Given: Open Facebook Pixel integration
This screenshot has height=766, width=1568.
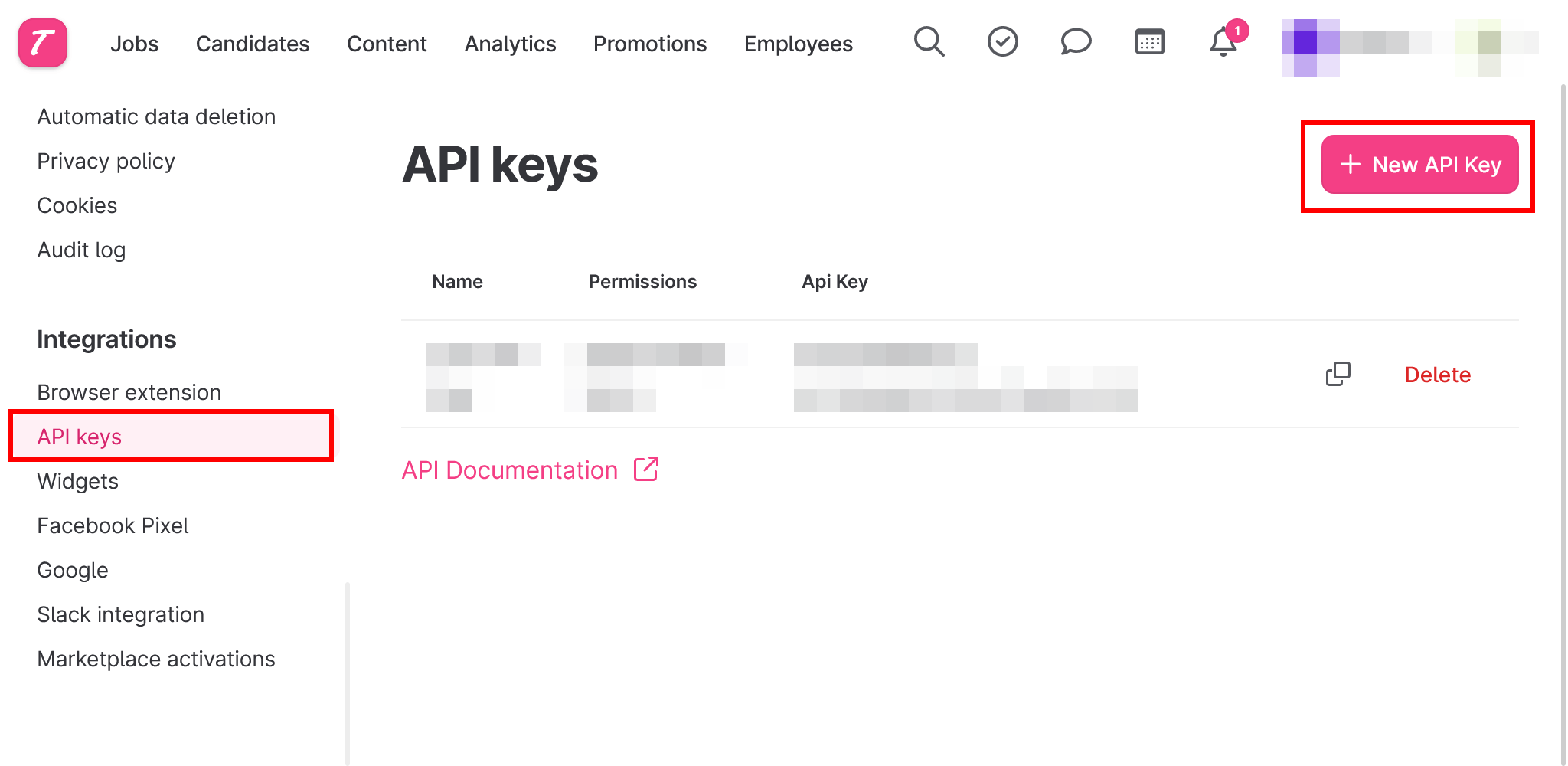Looking at the screenshot, I should [x=113, y=525].
